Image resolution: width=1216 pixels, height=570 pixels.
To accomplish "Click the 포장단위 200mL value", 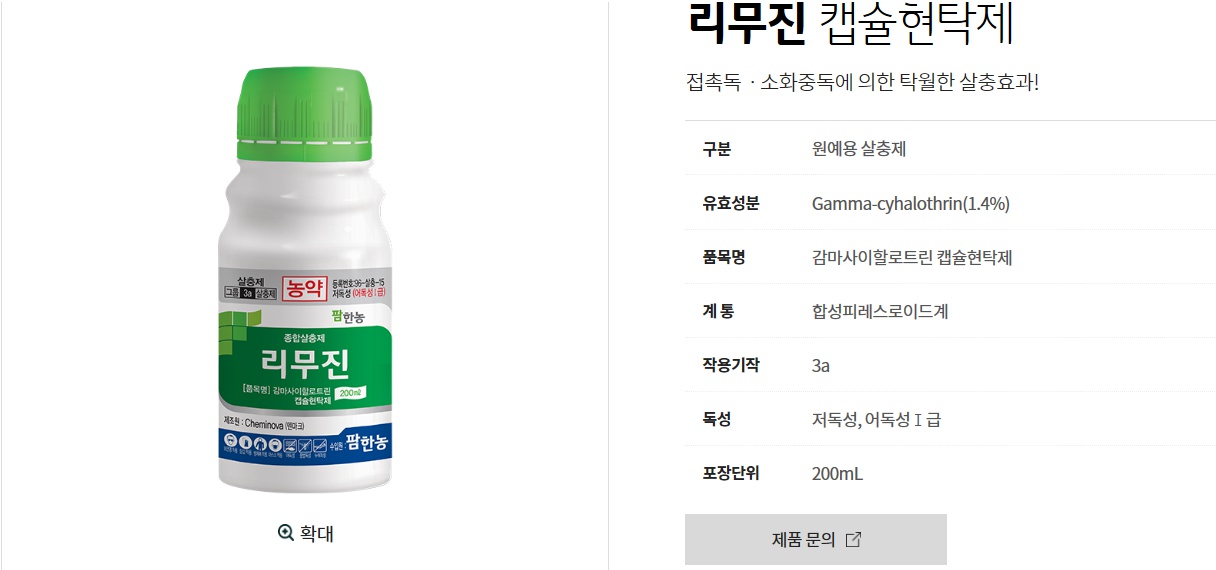I will pos(837,474).
